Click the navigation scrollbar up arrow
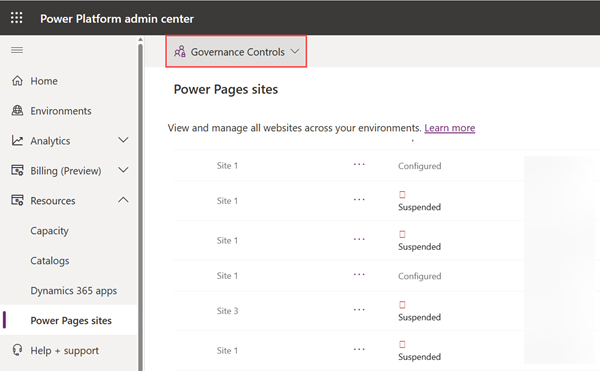 [140, 39]
